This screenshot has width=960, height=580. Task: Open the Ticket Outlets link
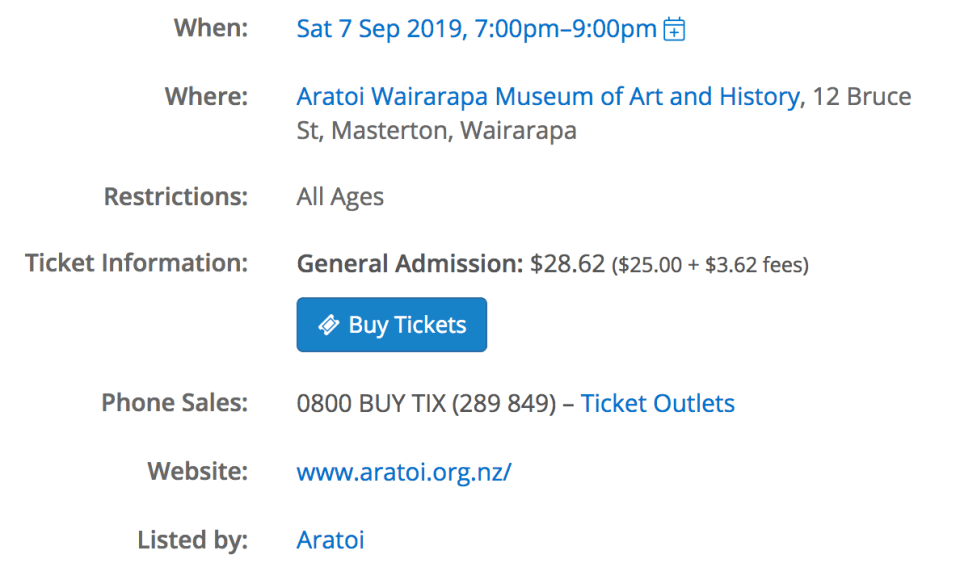coord(657,403)
